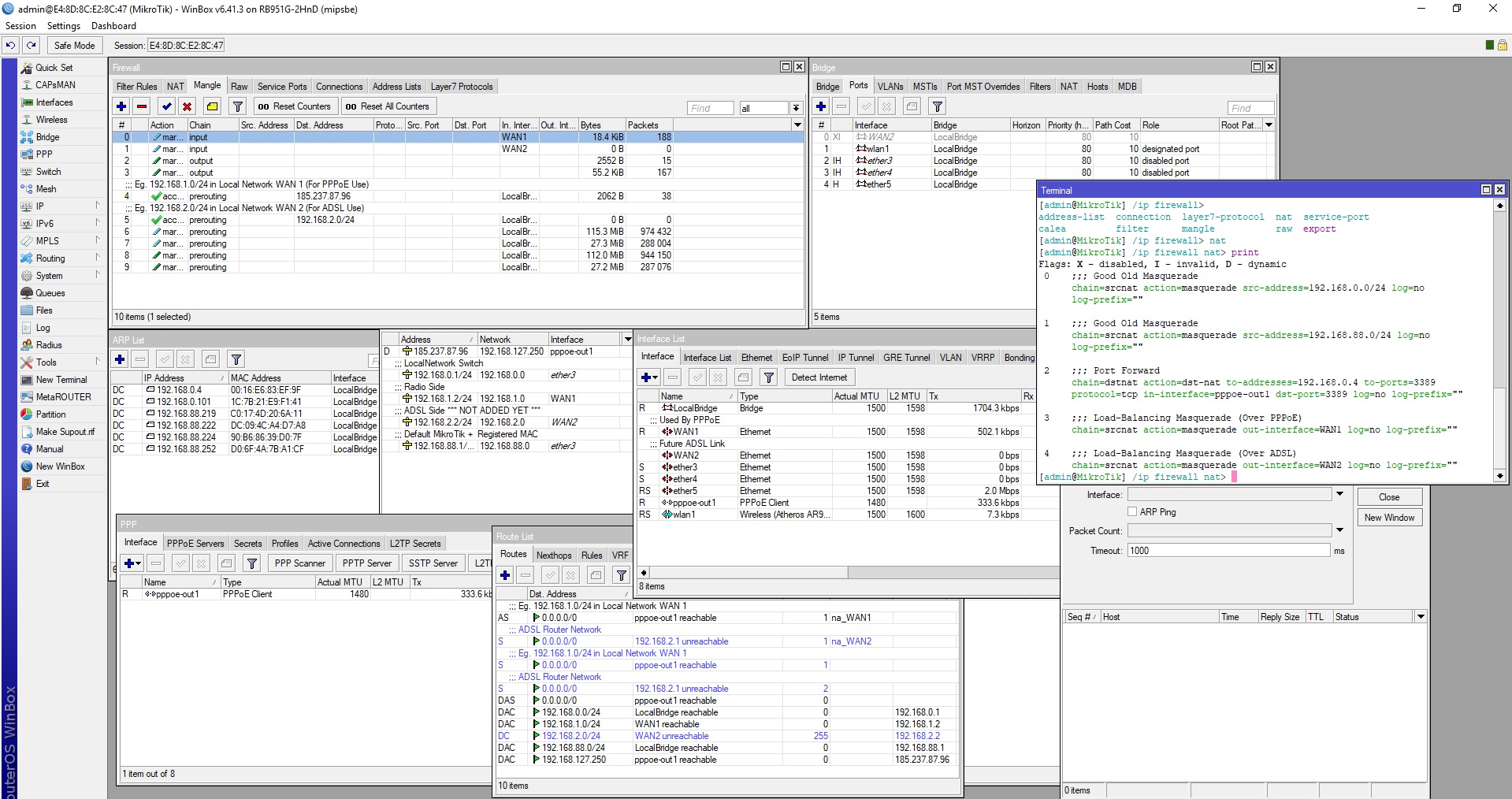1512x799 pixels.
Task: Click New Window button in Ping window
Action: 1389,518
